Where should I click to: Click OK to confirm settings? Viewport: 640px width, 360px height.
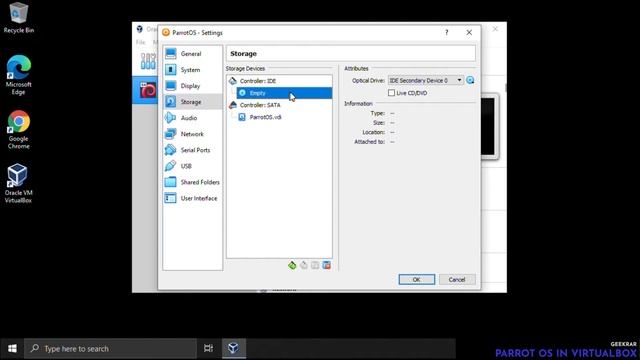point(416,280)
